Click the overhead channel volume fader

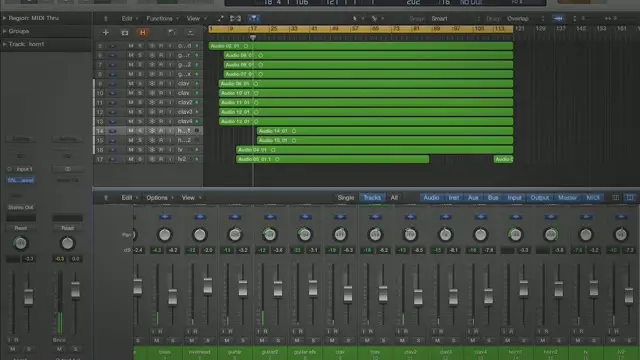click(x=208, y=286)
